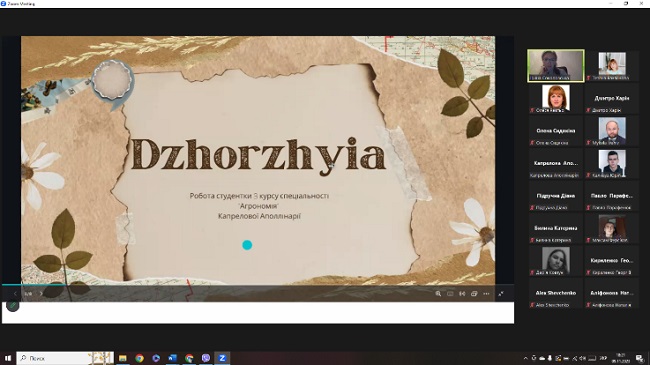Click the subtitle line 'Капрелової Аполлінарії'
Viewport: 650px width, 365px height.
point(260,216)
